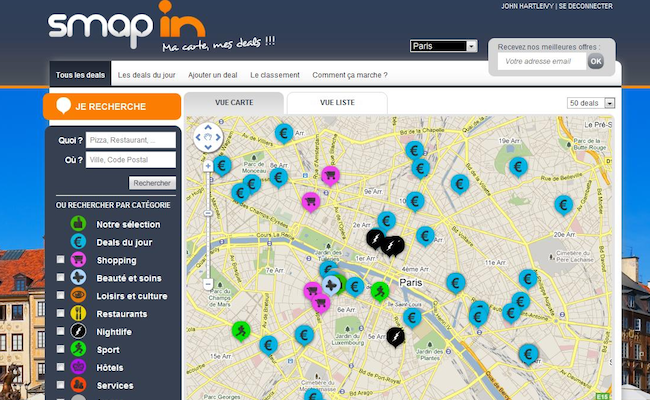Open the green sport marker near Paris label
This screenshot has height=400, width=650.
[x=380, y=291]
